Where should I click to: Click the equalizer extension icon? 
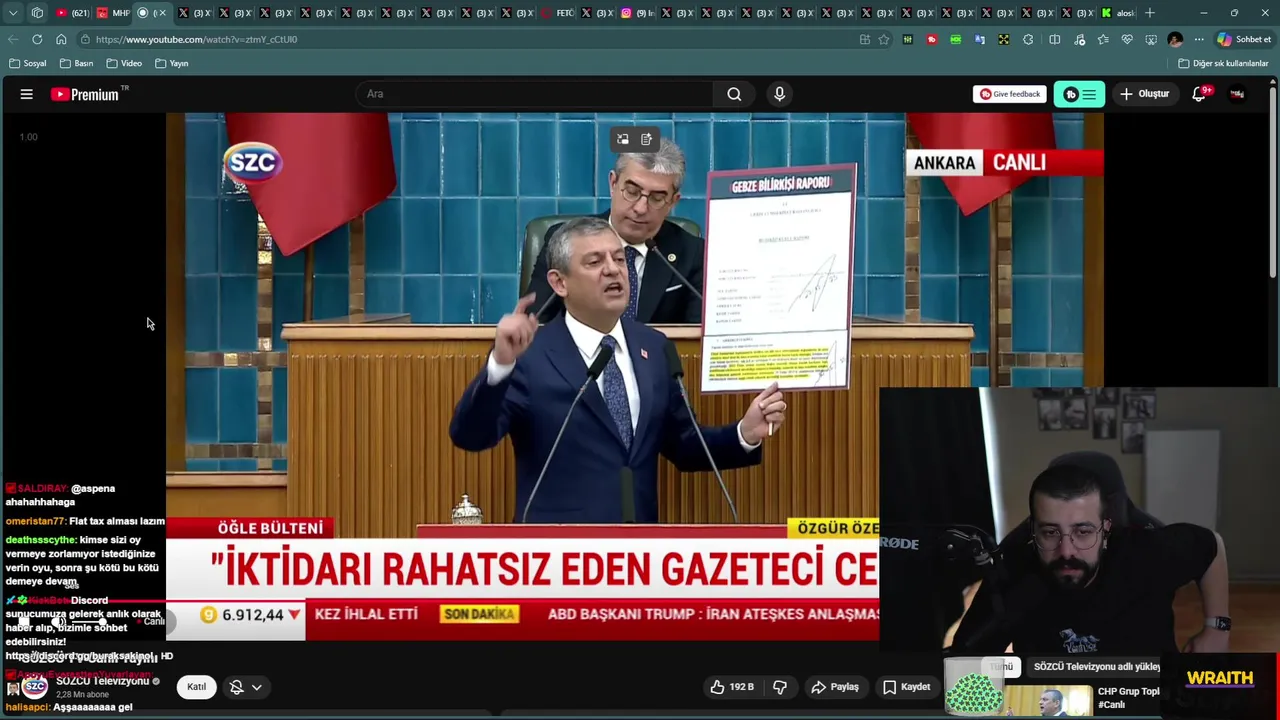click(908, 39)
